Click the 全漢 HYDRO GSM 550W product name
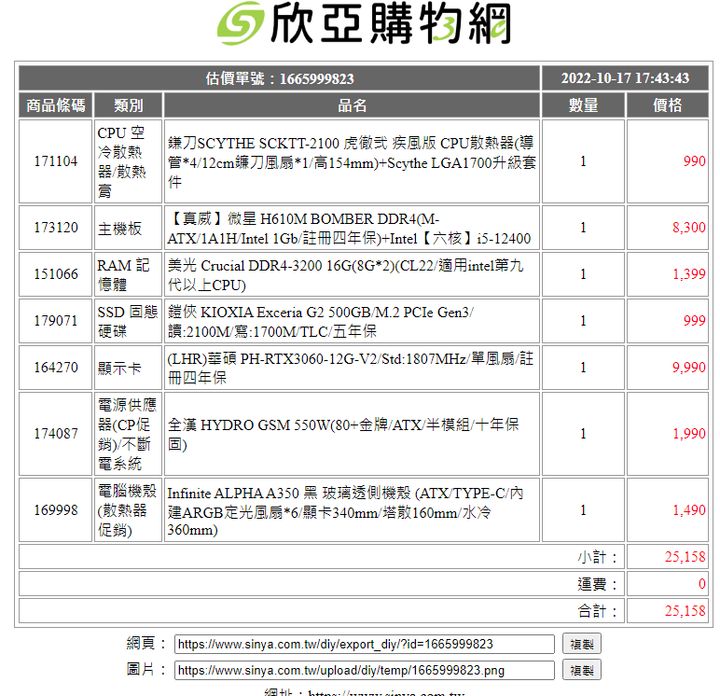This screenshot has width=720, height=696. point(343,434)
